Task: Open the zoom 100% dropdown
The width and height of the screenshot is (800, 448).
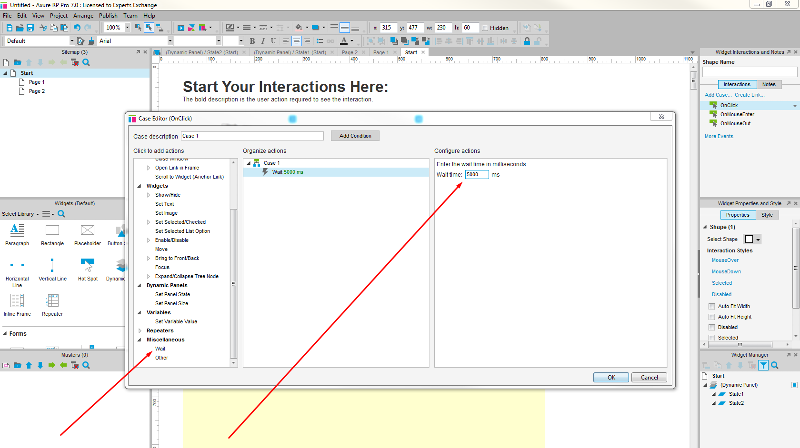Action: 127,28
